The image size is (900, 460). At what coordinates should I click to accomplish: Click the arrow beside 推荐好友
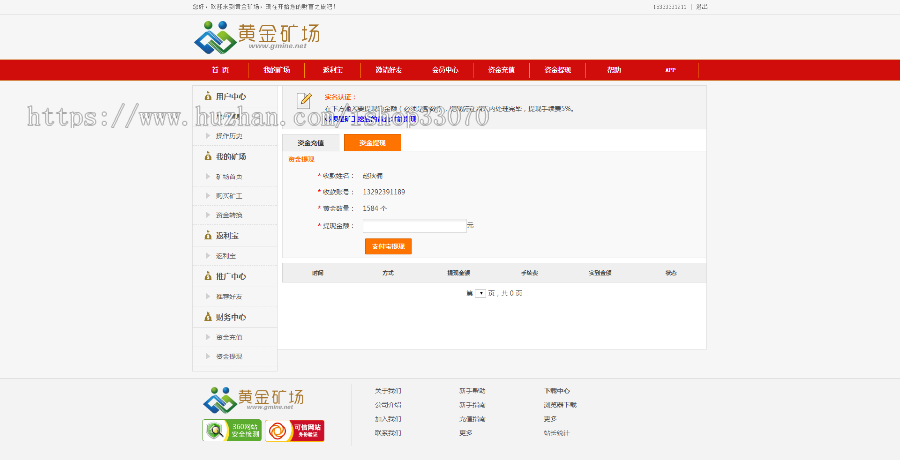(208, 296)
